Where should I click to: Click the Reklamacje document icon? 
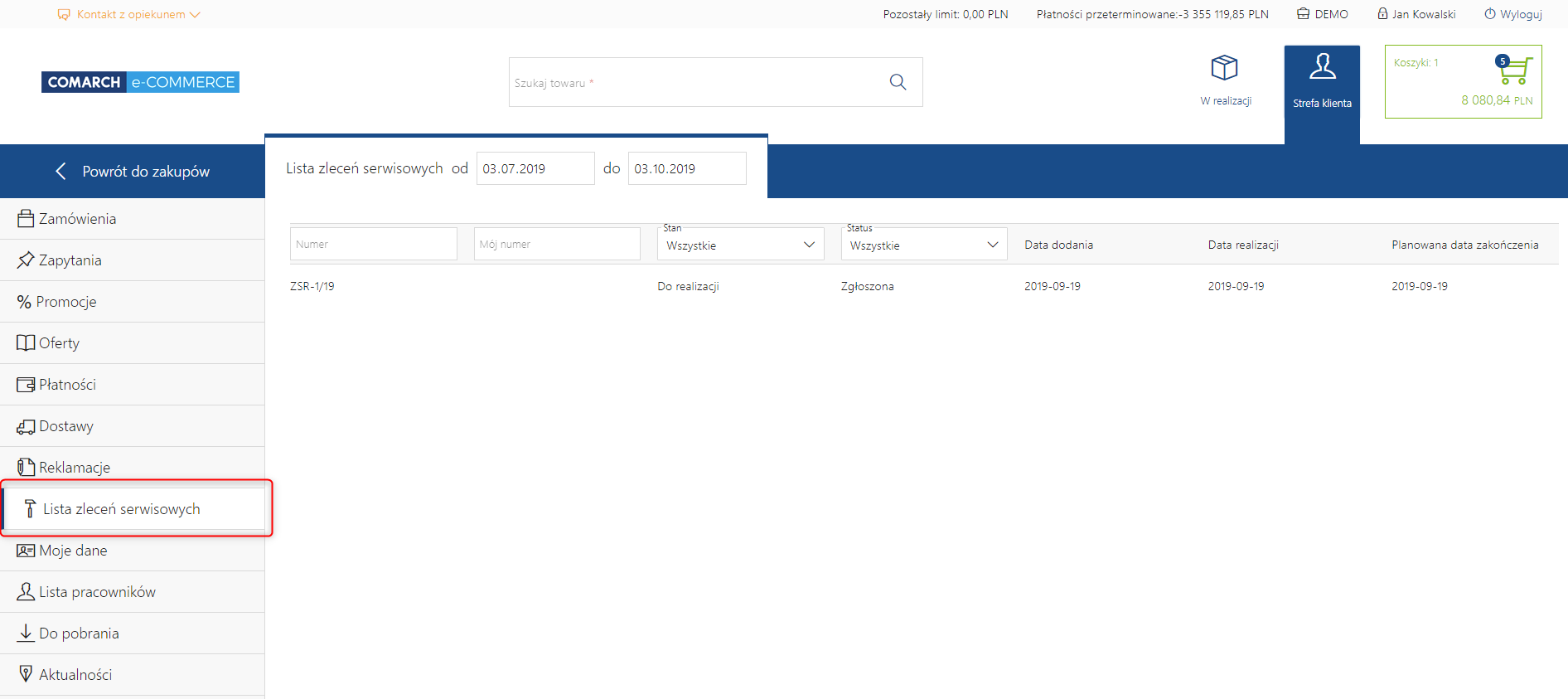click(x=26, y=468)
